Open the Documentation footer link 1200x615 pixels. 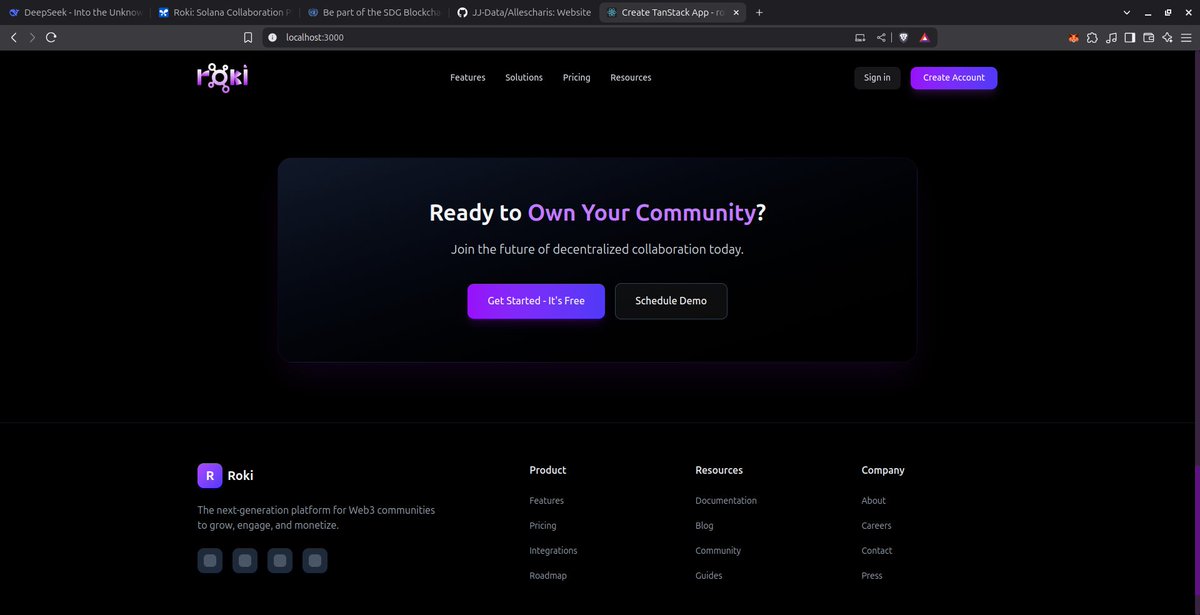726,500
